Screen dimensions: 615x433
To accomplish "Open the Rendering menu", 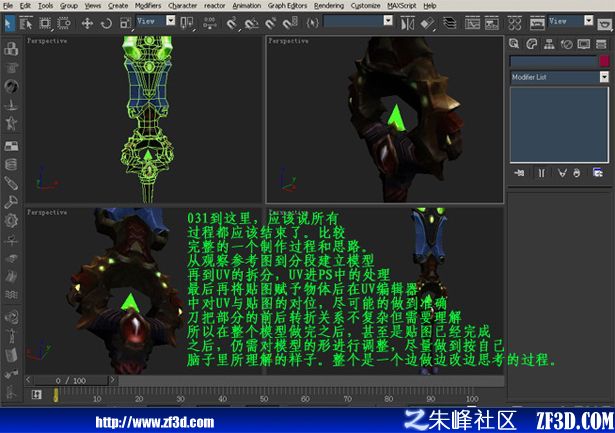I will (329, 6).
